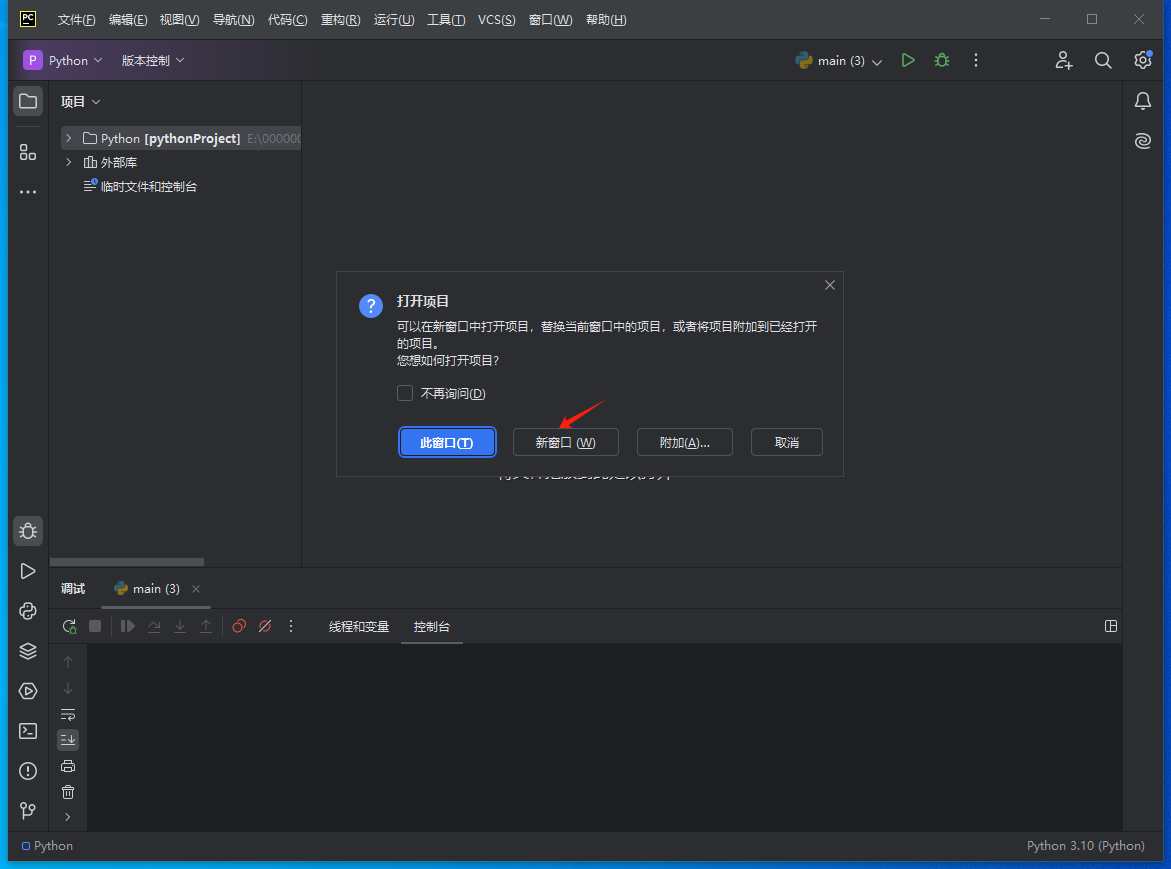
Task: Show more tool windows ellipsis icon
Action: 28,192
